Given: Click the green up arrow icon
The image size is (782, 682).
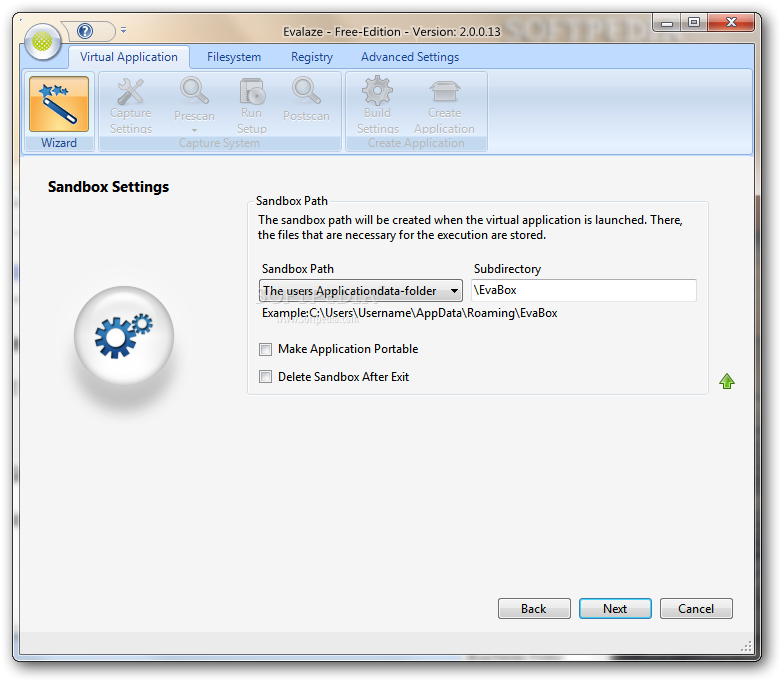Looking at the screenshot, I should [x=727, y=382].
